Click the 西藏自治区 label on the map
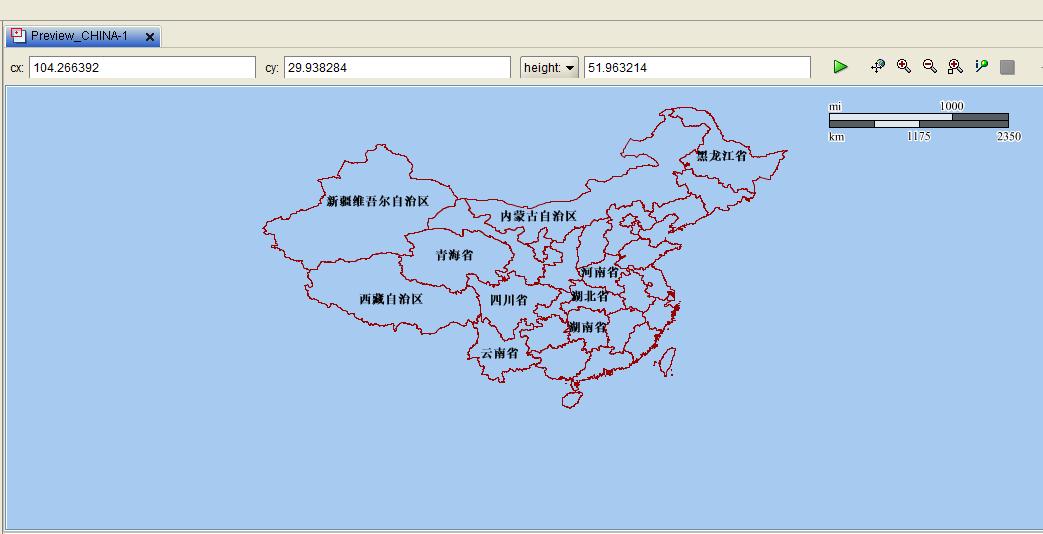 tap(391, 299)
